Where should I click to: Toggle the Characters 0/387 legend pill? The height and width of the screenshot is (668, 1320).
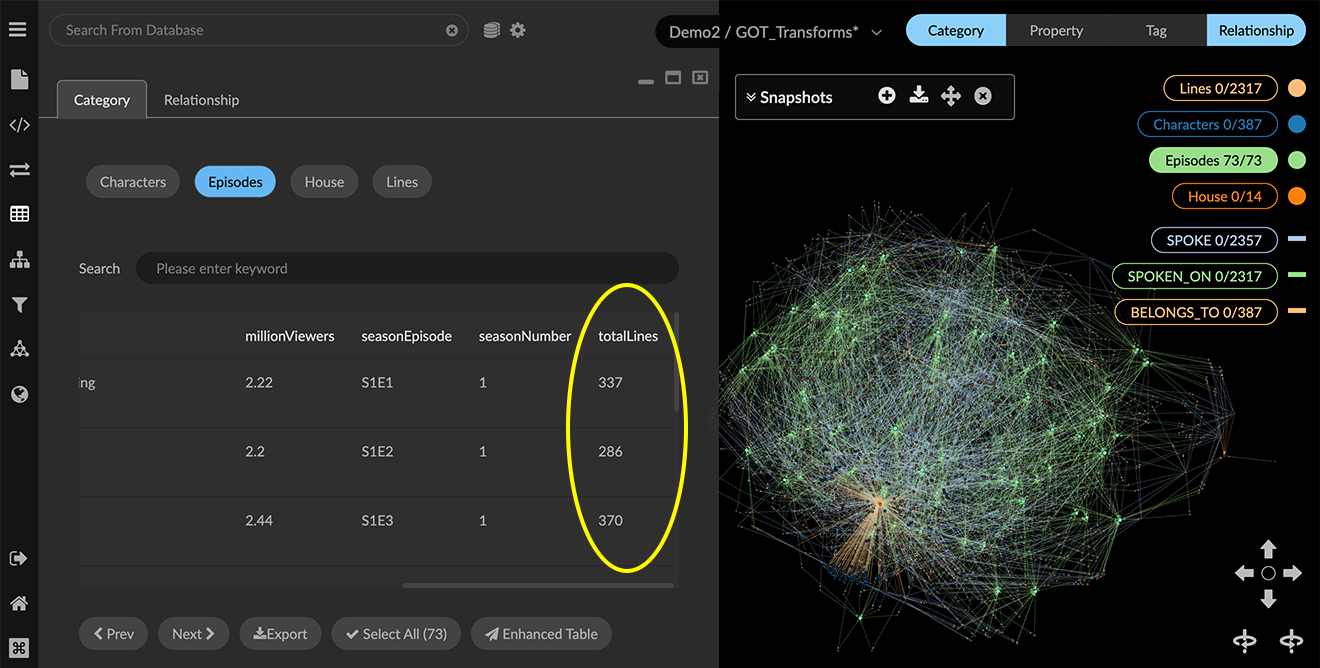tap(1207, 124)
